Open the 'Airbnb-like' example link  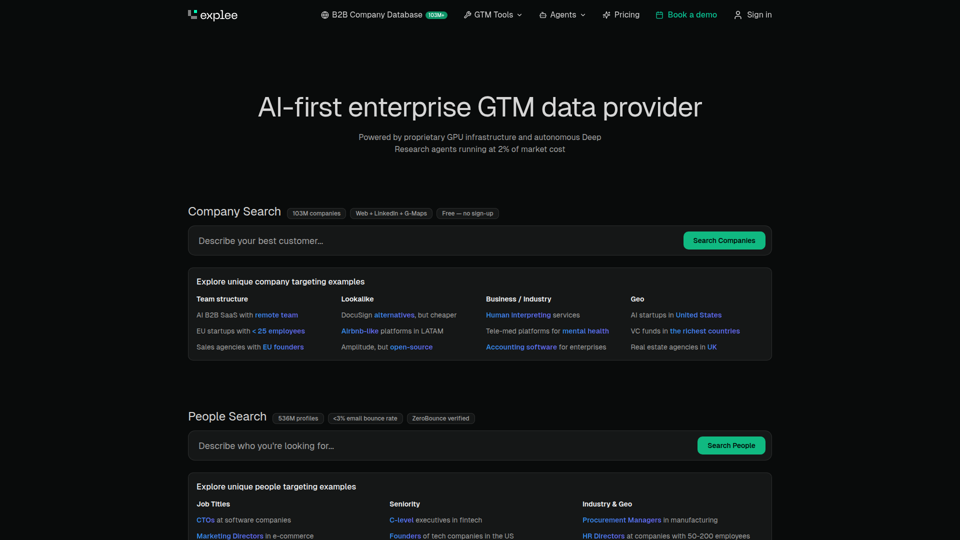(359, 331)
